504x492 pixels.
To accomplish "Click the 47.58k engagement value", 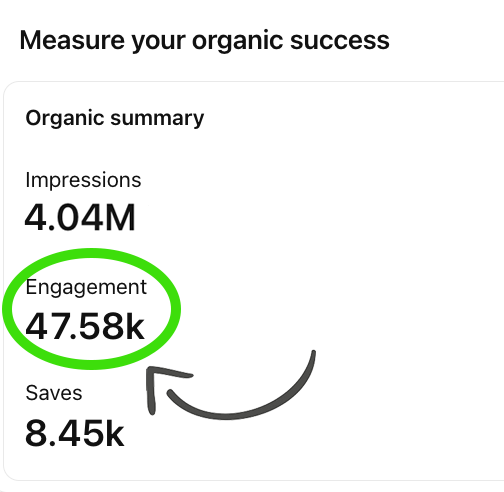I will (85, 326).
